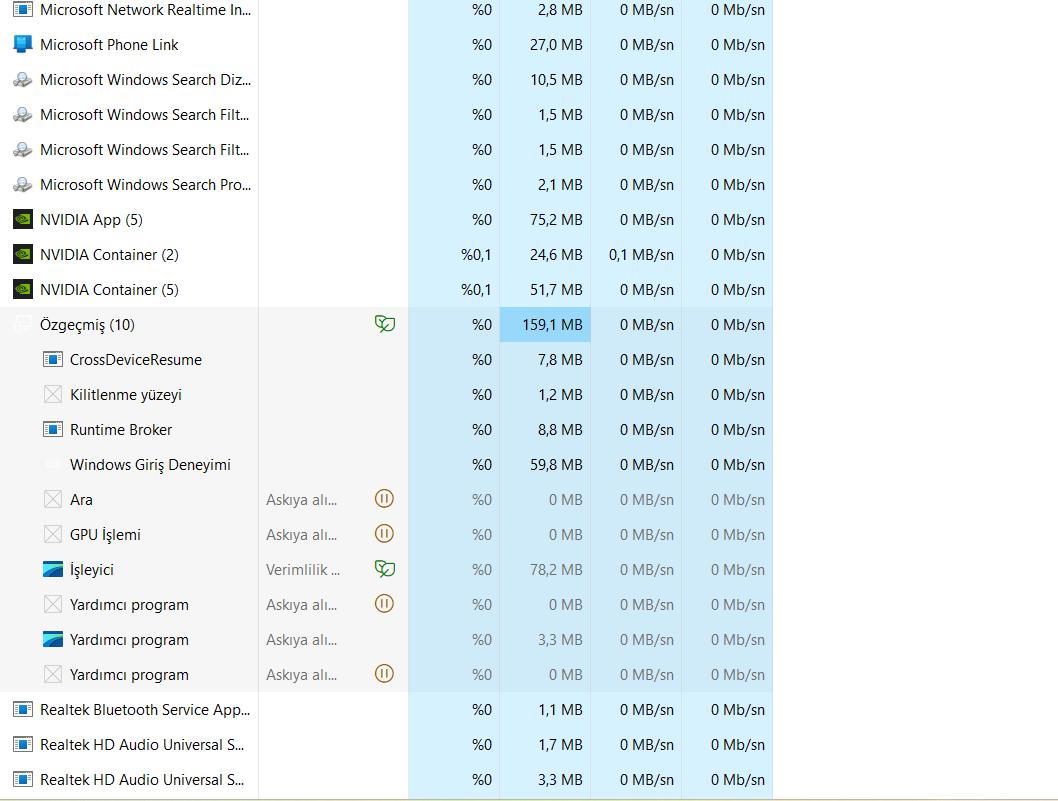Select the Runtime Broker process name
This screenshot has width=1058, height=801.
point(121,429)
